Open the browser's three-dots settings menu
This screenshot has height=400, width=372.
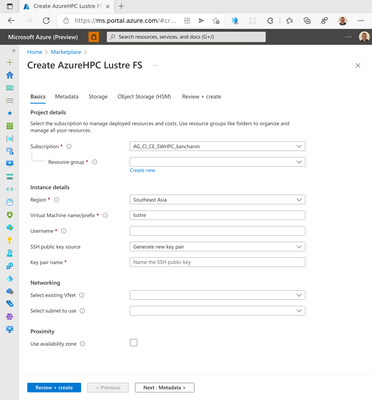point(361,21)
